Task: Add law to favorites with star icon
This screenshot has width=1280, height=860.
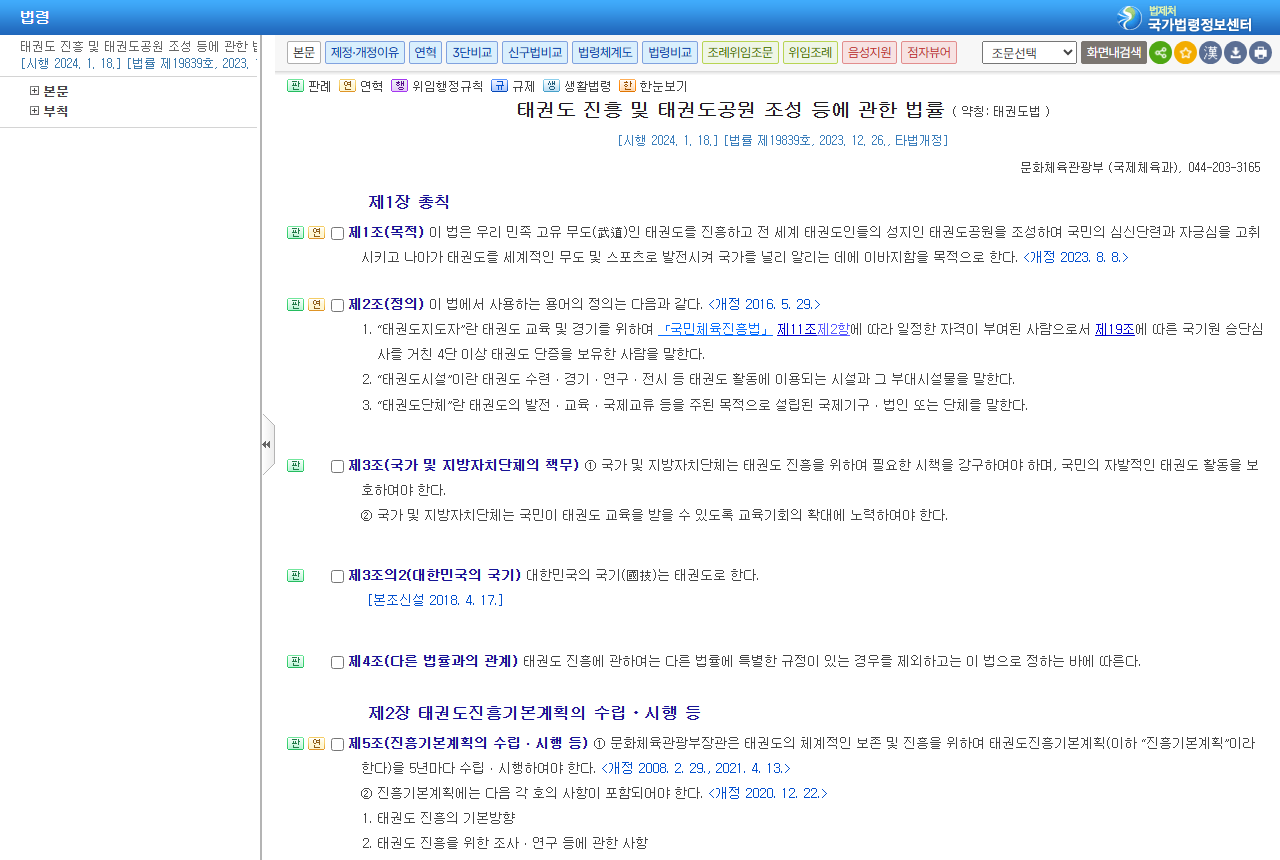Action: [x=1185, y=52]
